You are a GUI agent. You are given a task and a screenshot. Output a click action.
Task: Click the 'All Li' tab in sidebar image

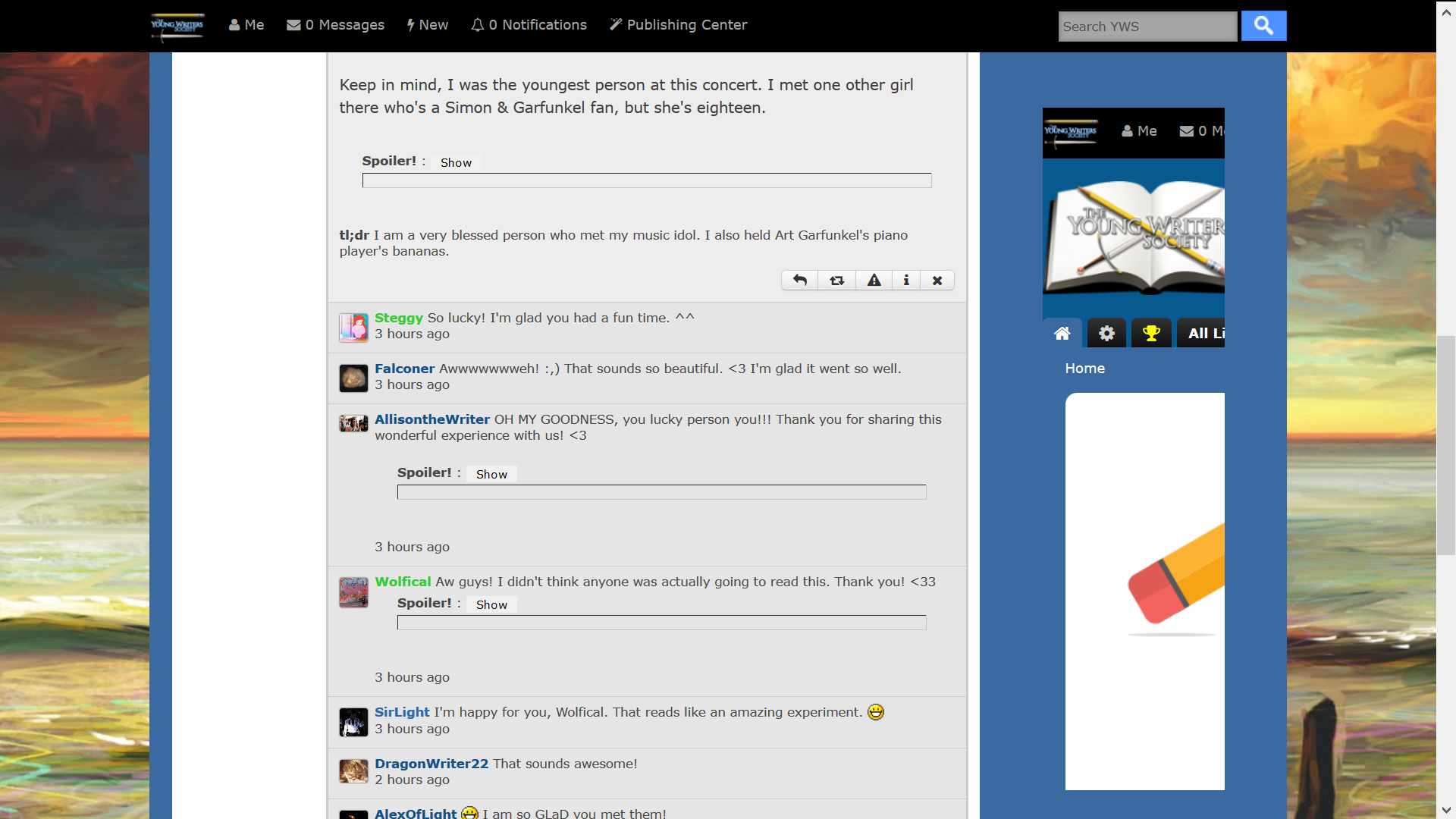click(x=1201, y=333)
